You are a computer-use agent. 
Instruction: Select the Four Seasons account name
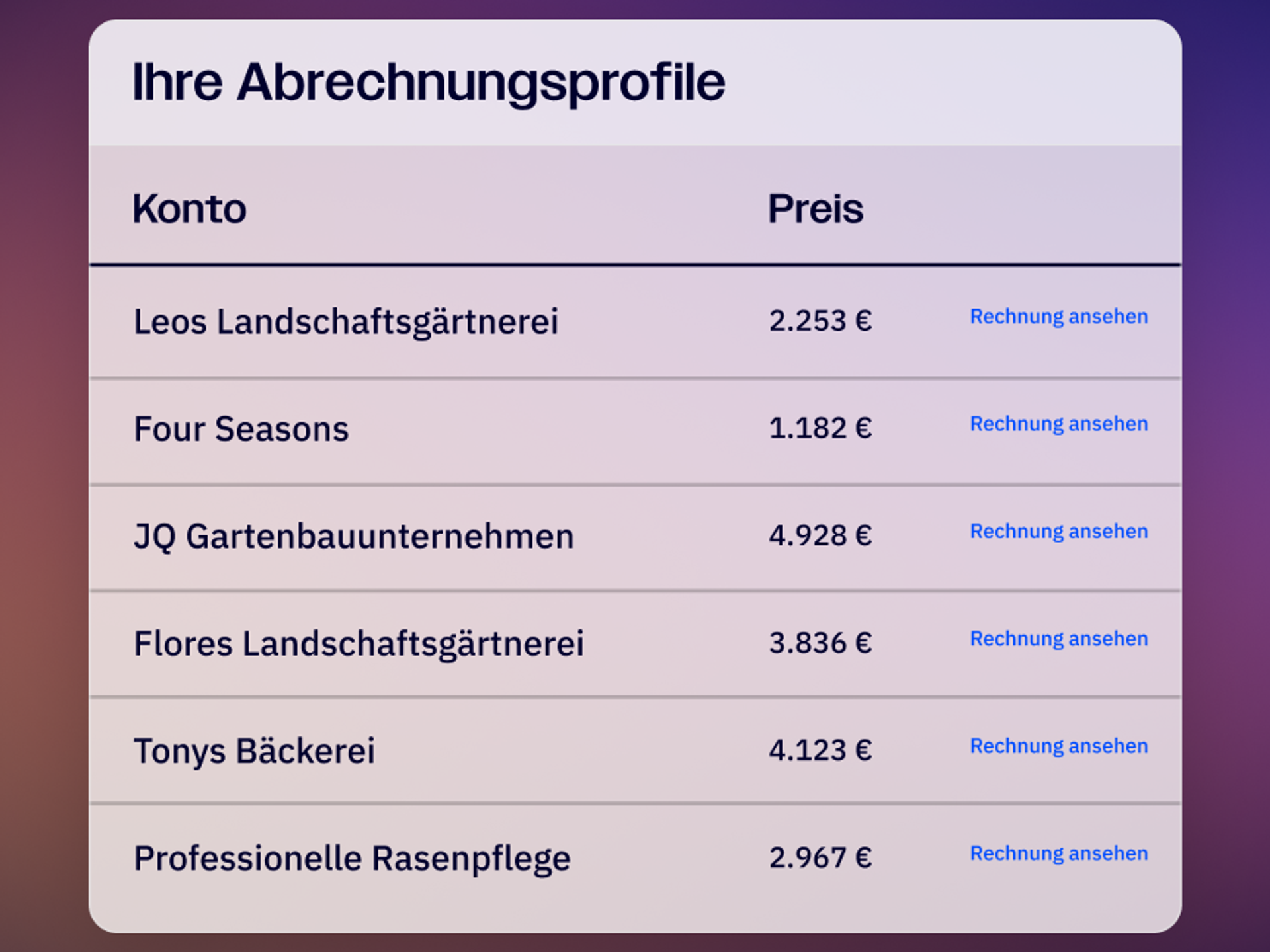coord(241,429)
